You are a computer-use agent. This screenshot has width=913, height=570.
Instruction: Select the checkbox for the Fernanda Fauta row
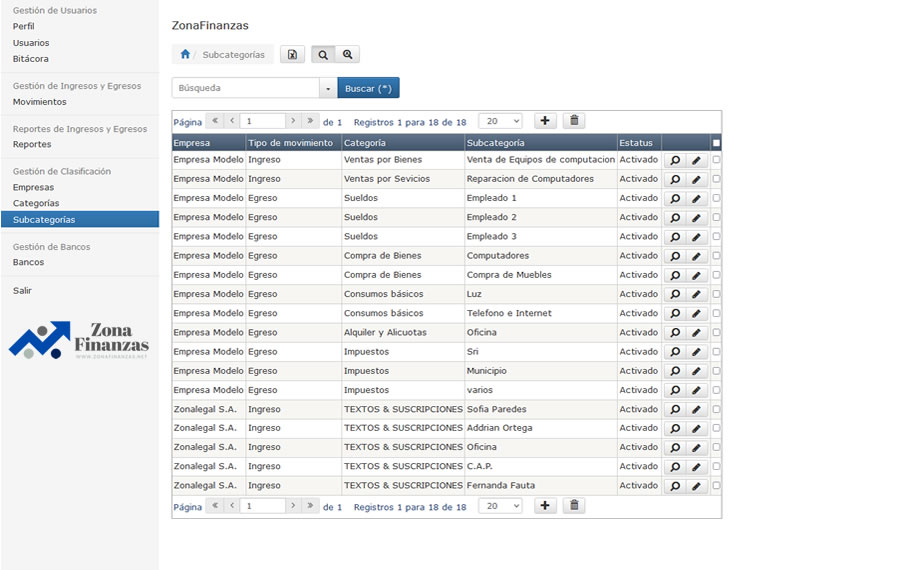click(716, 486)
